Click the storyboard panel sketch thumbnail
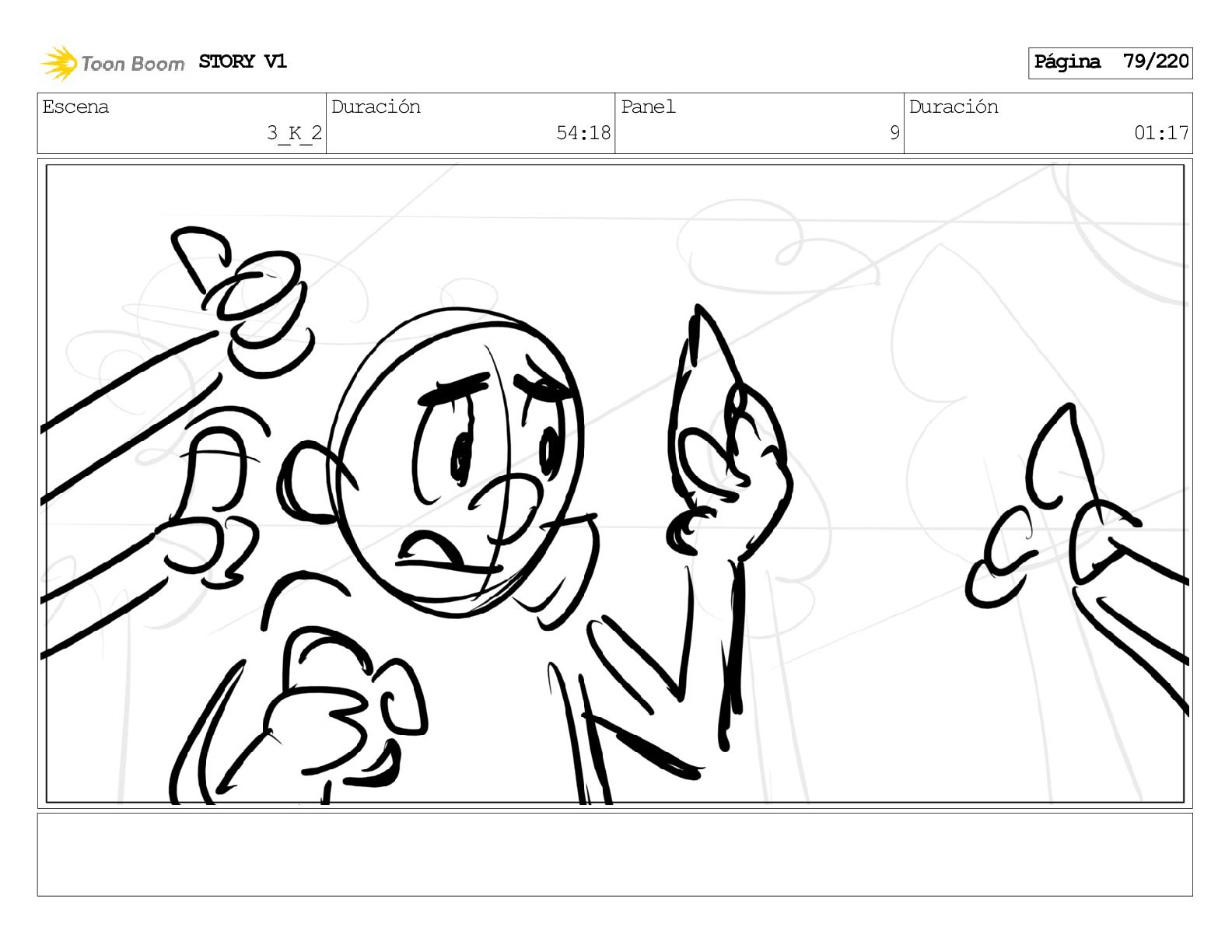This screenshot has height=952, width=1232. tap(614, 483)
